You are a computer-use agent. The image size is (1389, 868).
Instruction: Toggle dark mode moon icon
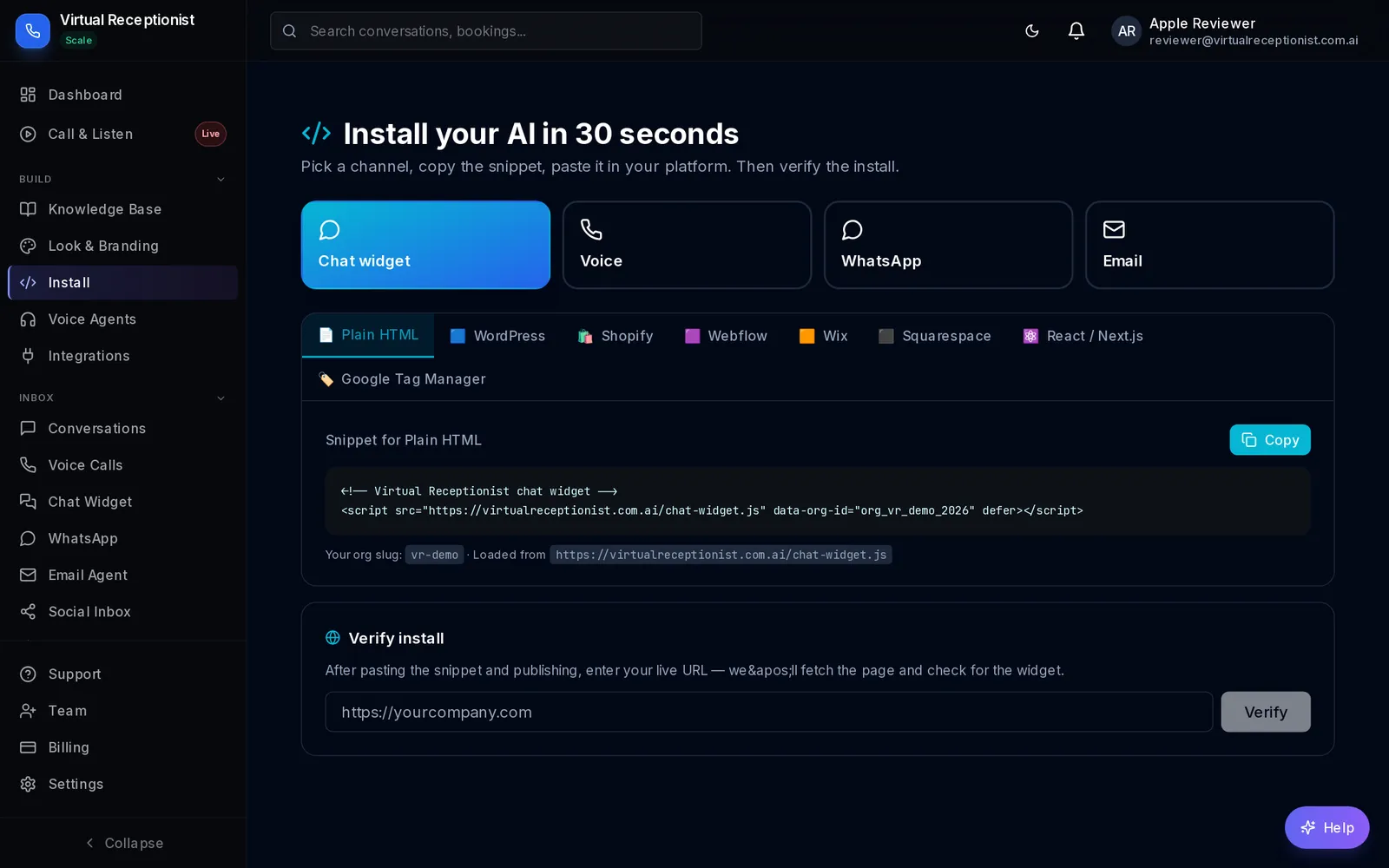click(1032, 31)
